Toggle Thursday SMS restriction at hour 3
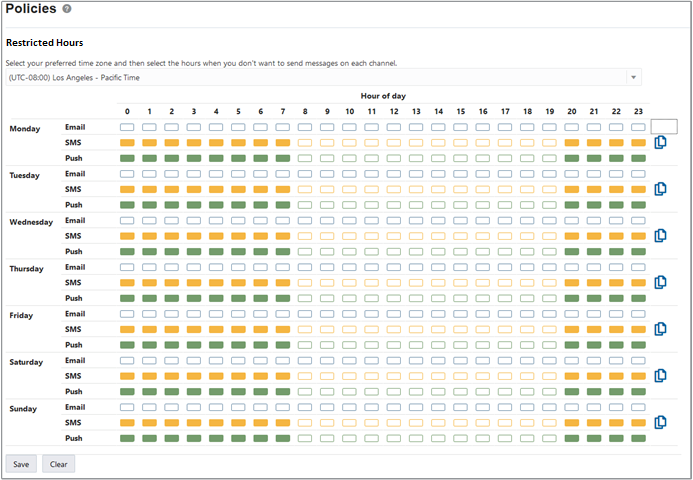Screen dimensions: 693x480 click(x=194, y=283)
